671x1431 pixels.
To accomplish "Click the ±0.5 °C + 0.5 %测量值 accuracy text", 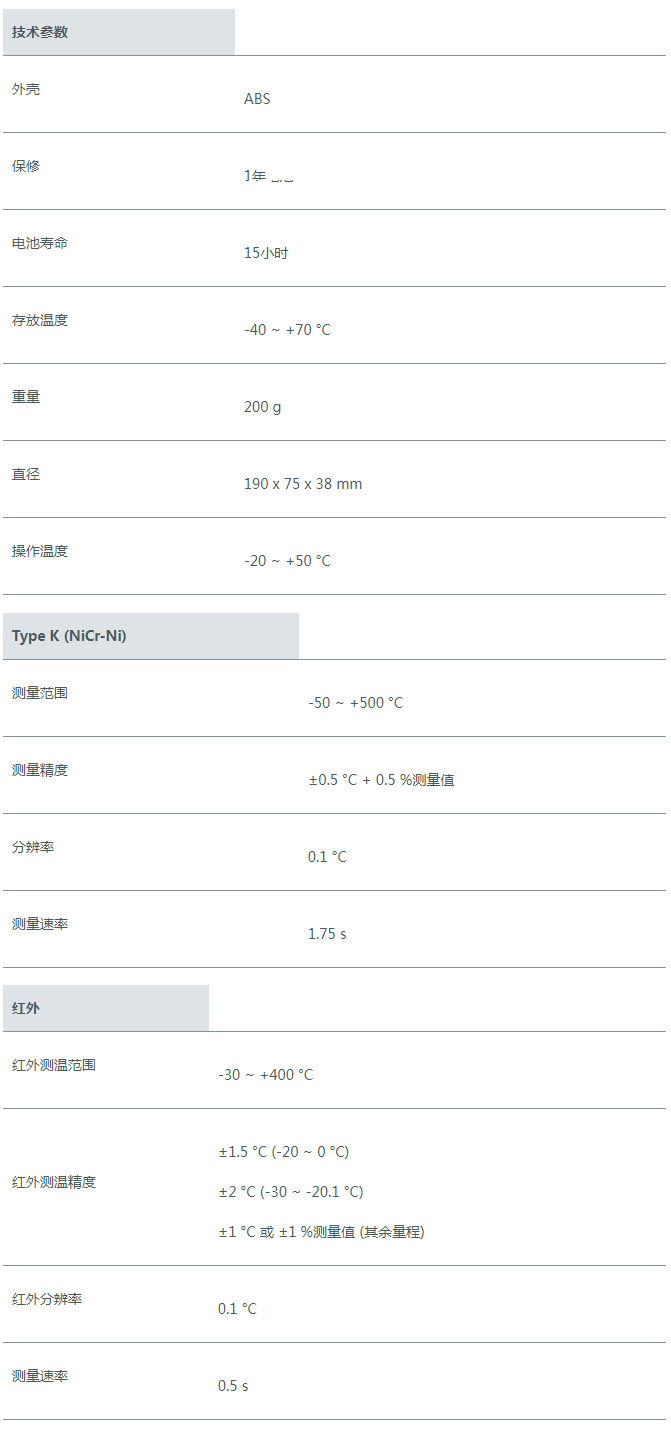I will tap(381, 780).
